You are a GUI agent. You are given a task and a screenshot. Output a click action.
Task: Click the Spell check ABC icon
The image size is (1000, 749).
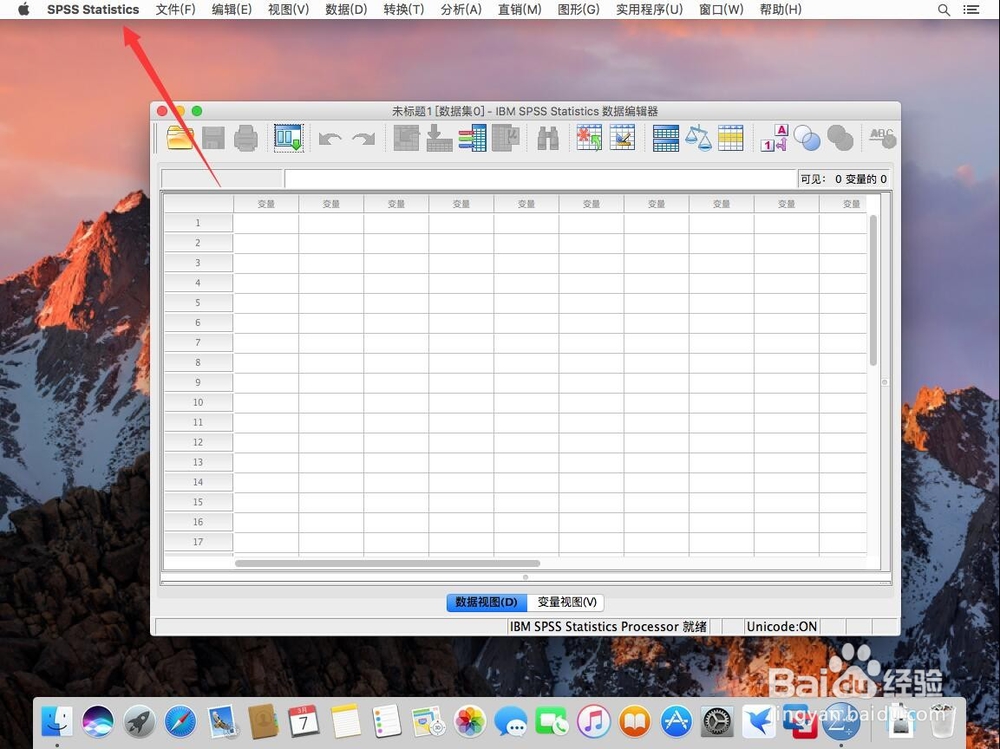883,138
